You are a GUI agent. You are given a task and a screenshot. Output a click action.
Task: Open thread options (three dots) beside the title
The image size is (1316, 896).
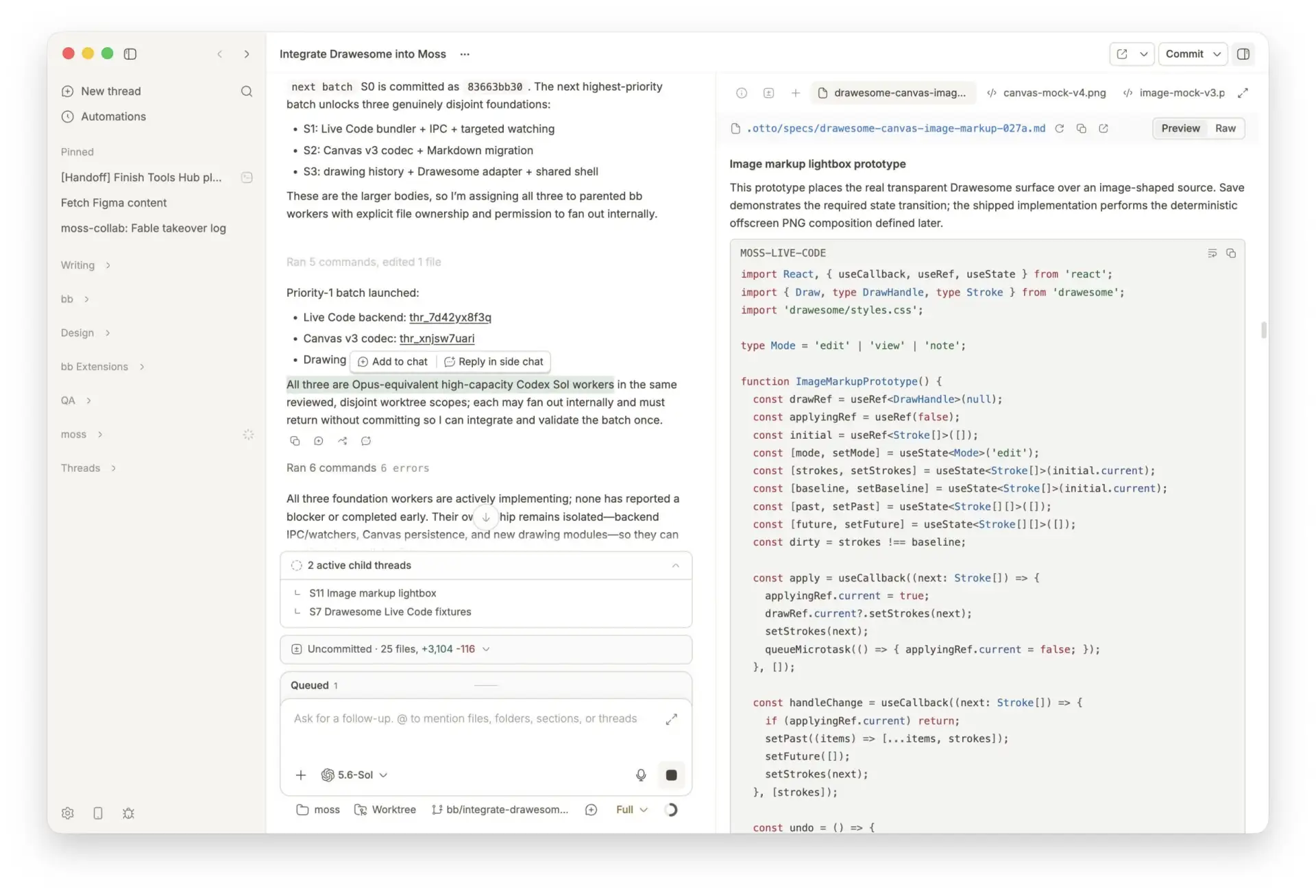click(x=465, y=53)
